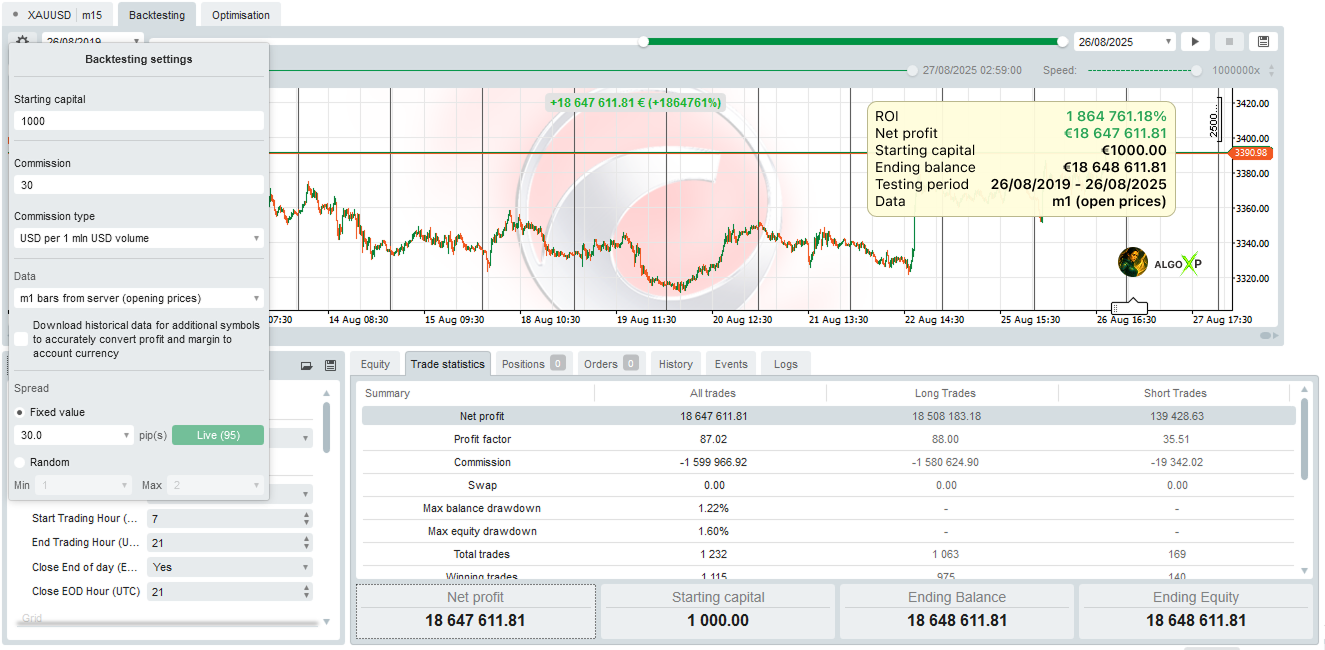
Task: Click the Short Trades column header
Action: coord(1175,393)
